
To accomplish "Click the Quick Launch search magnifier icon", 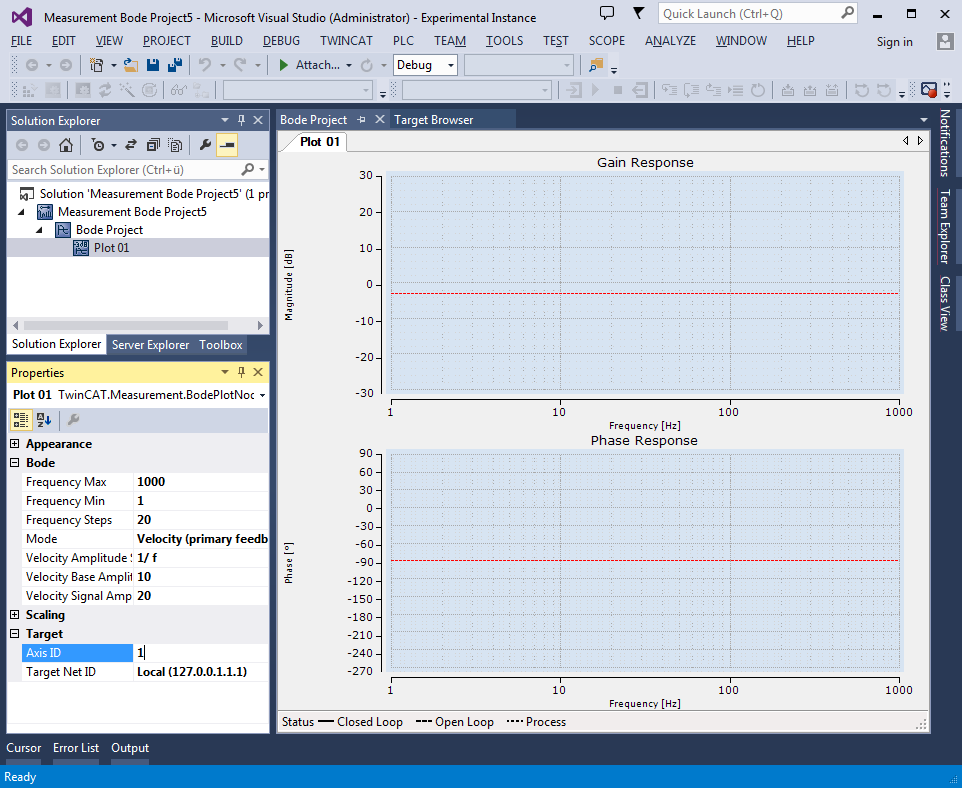I will tap(847, 13).
